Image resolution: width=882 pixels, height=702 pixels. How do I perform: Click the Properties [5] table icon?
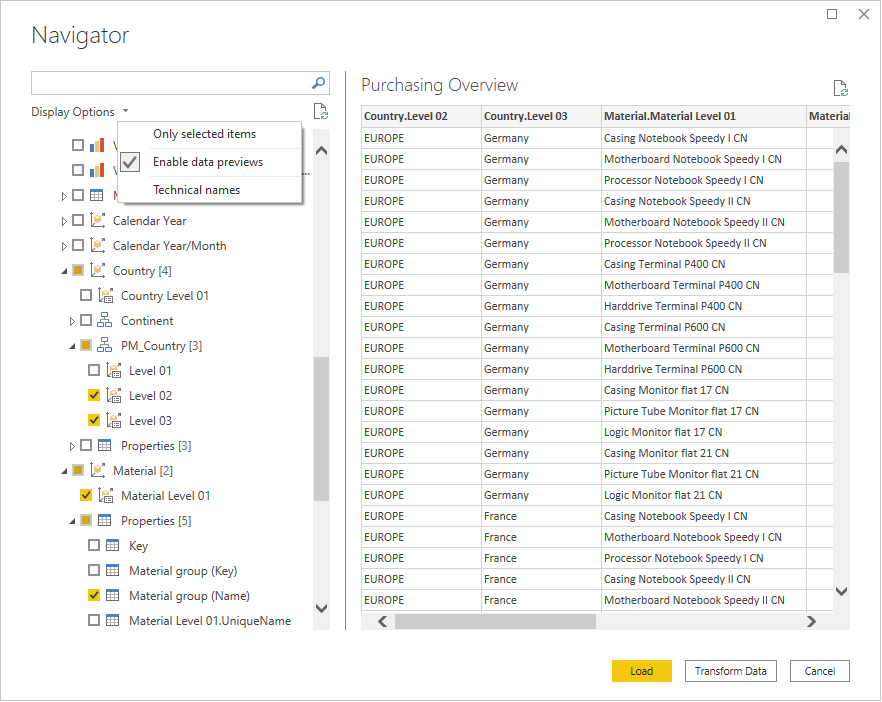pyautogui.click(x=105, y=521)
